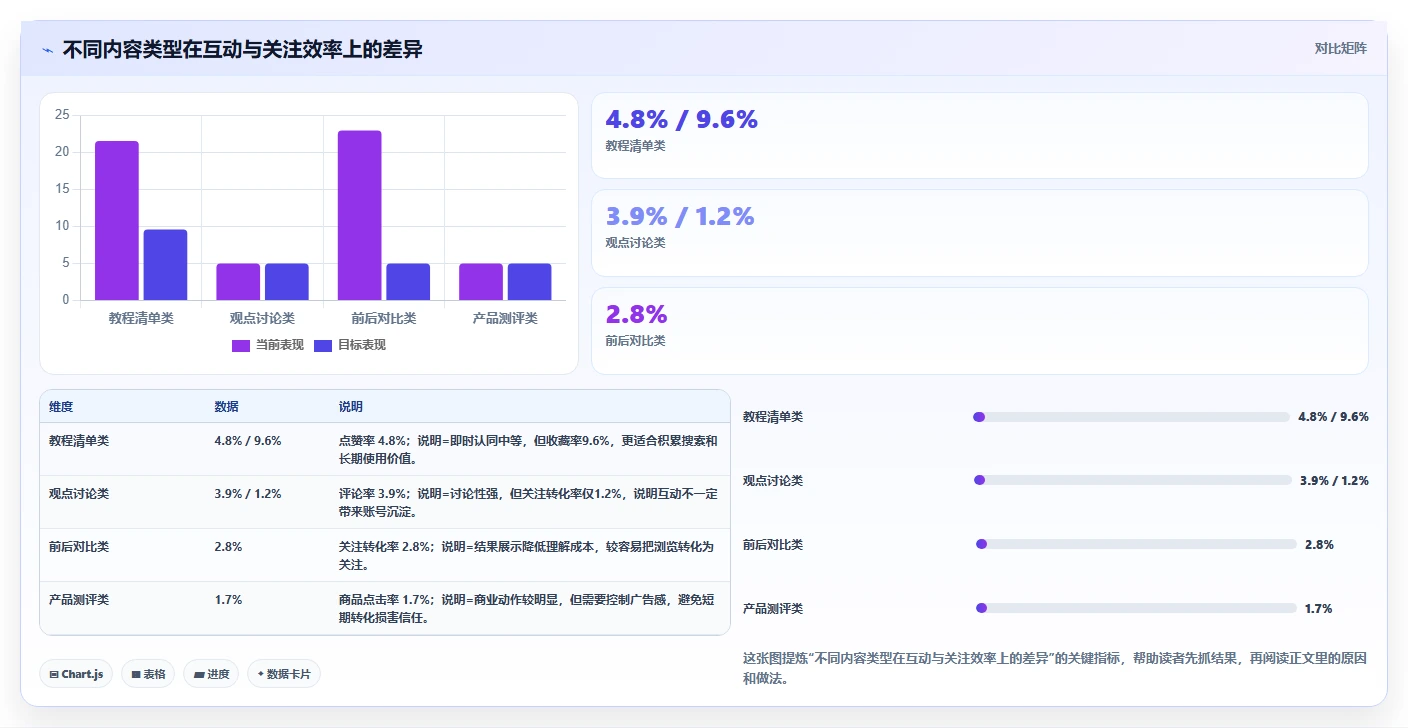Click the 教程清单类 current purple bar

117,220
